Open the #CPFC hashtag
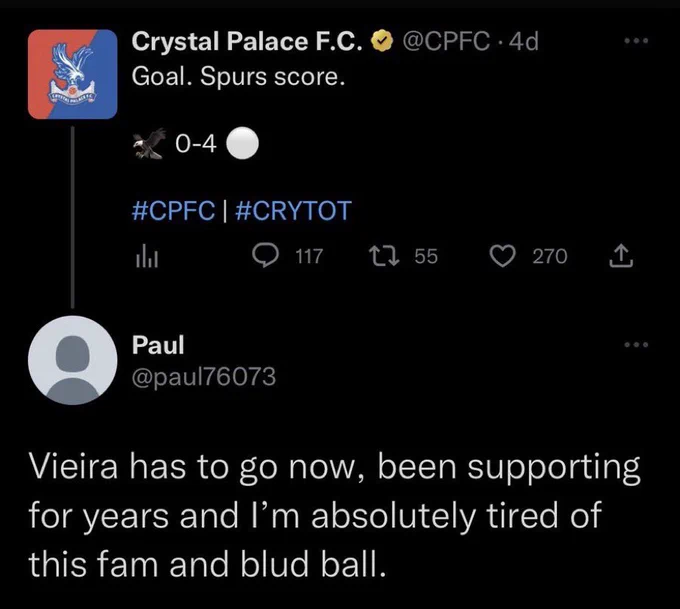 point(173,211)
